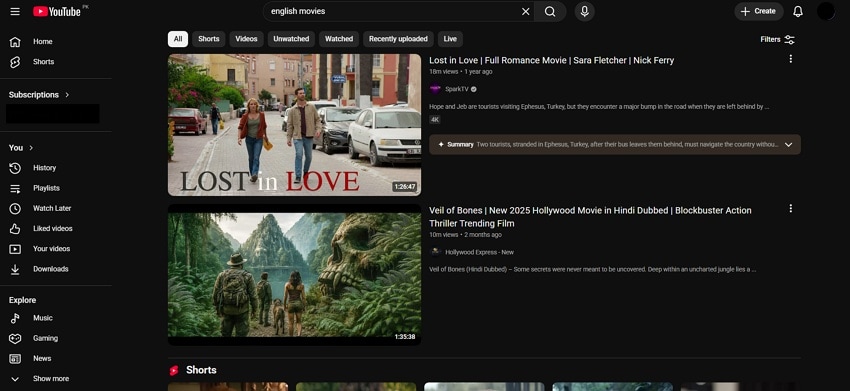Click the Home icon in sidebar
The height and width of the screenshot is (391, 850).
point(15,42)
